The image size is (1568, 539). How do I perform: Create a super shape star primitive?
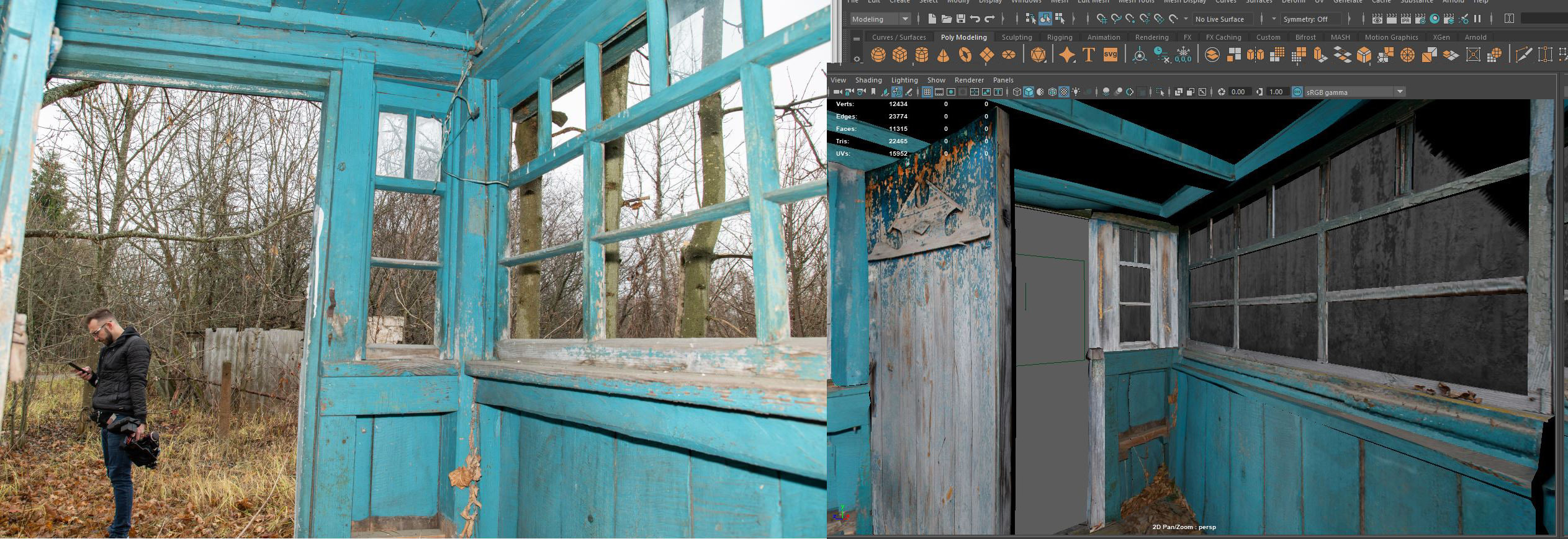coord(1067,55)
